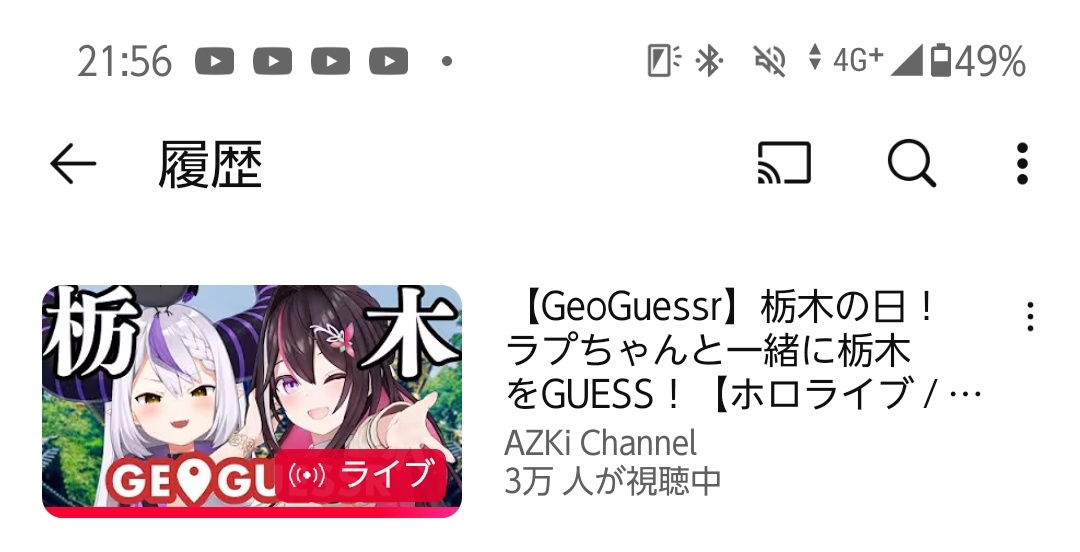Tap the muted sound status icon
This screenshot has height=552, width=1080.
[770, 61]
